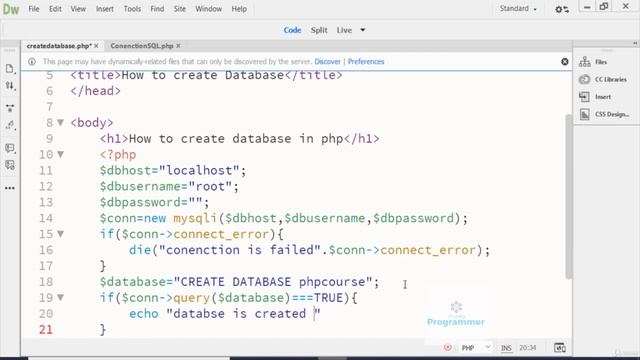The width and height of the screenshot is (640, 360).
Task: Open the Tools menu
Action: (x=132, y=9)
